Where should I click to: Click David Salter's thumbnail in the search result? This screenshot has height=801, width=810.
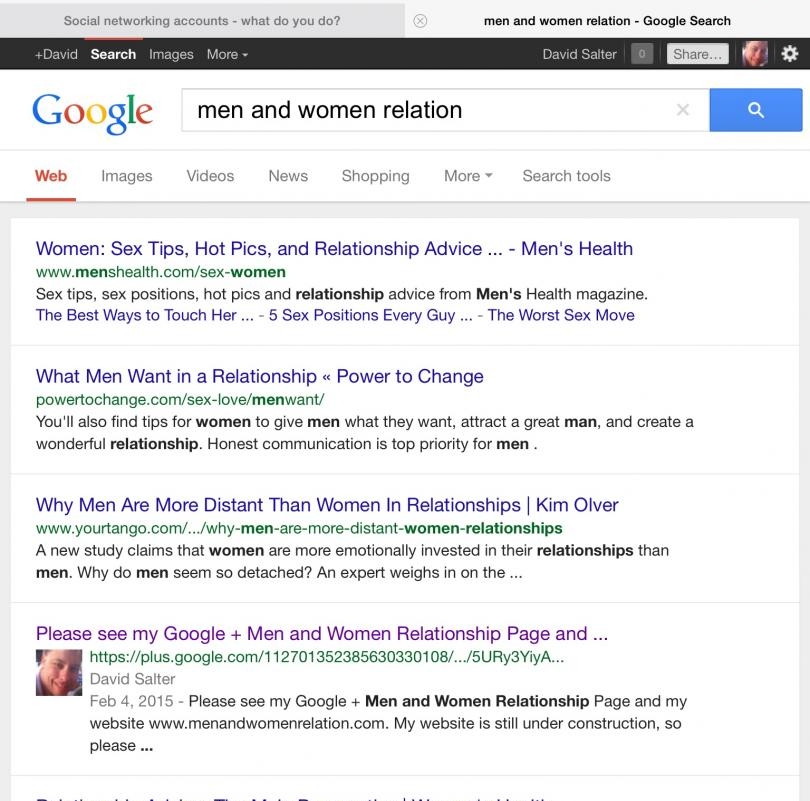[x=59, y=672]
